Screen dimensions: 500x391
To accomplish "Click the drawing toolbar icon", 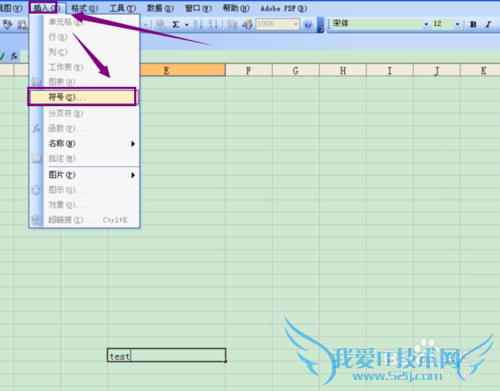I will click(247, 24).
